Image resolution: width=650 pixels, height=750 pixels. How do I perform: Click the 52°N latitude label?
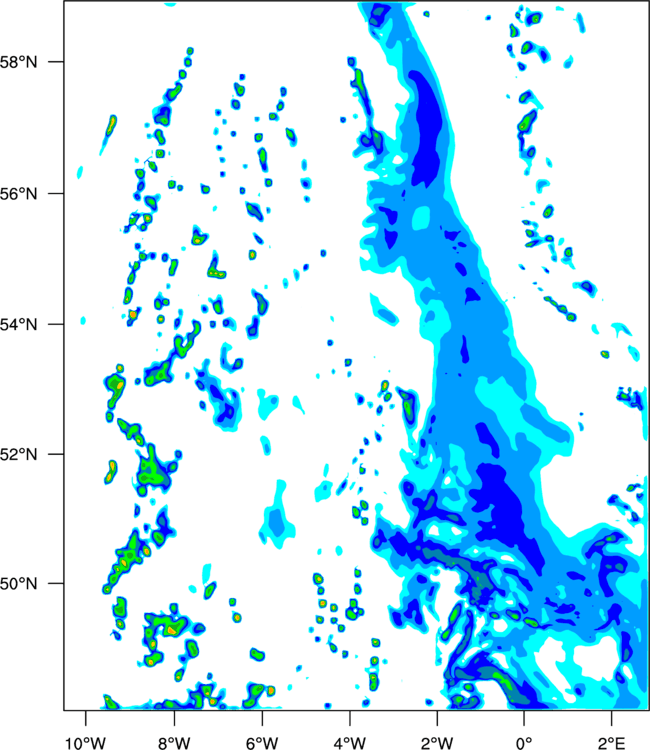(x=18, y=454)
